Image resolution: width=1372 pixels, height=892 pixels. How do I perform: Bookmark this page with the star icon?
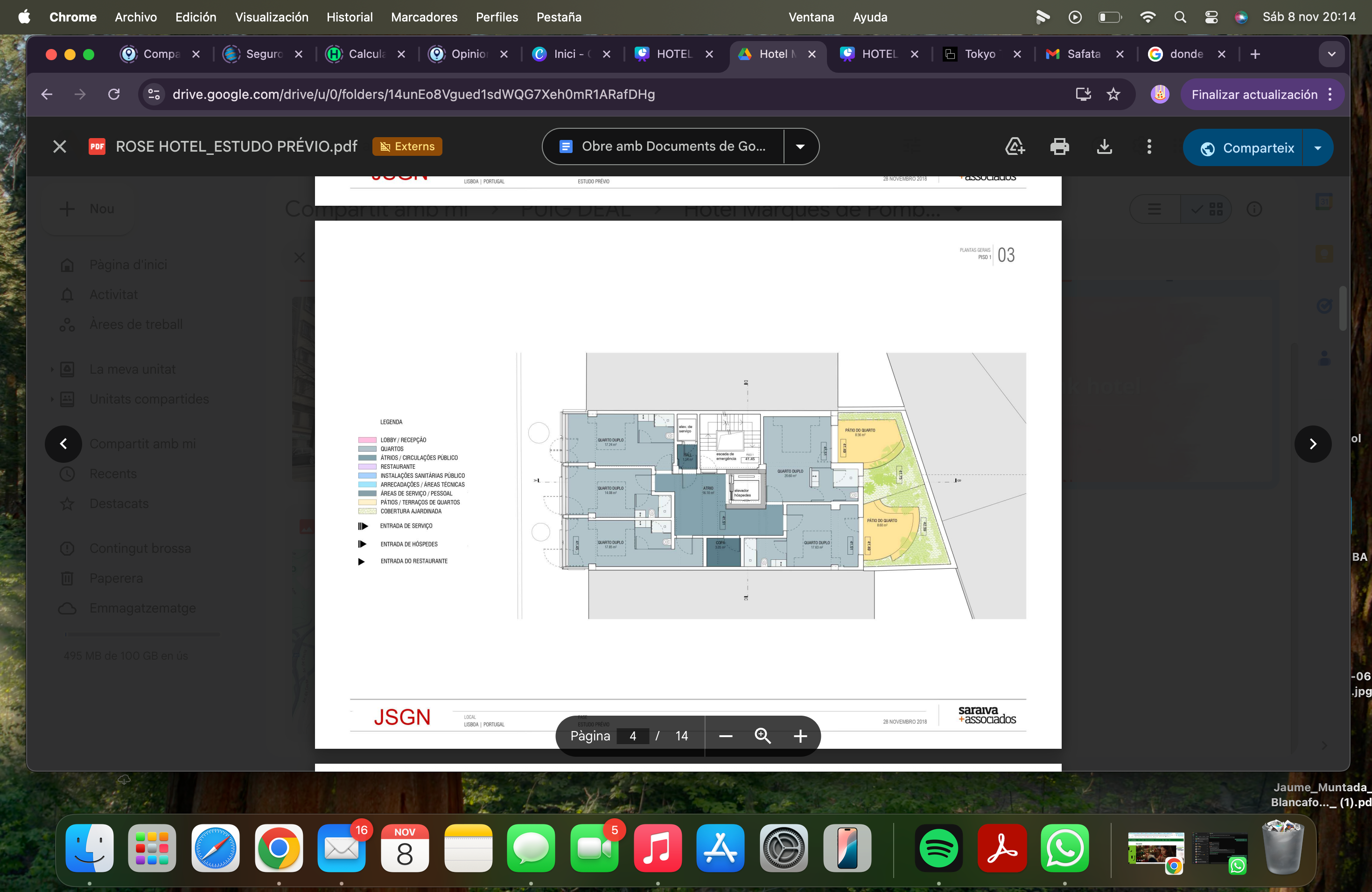(x=1113, y=95)
